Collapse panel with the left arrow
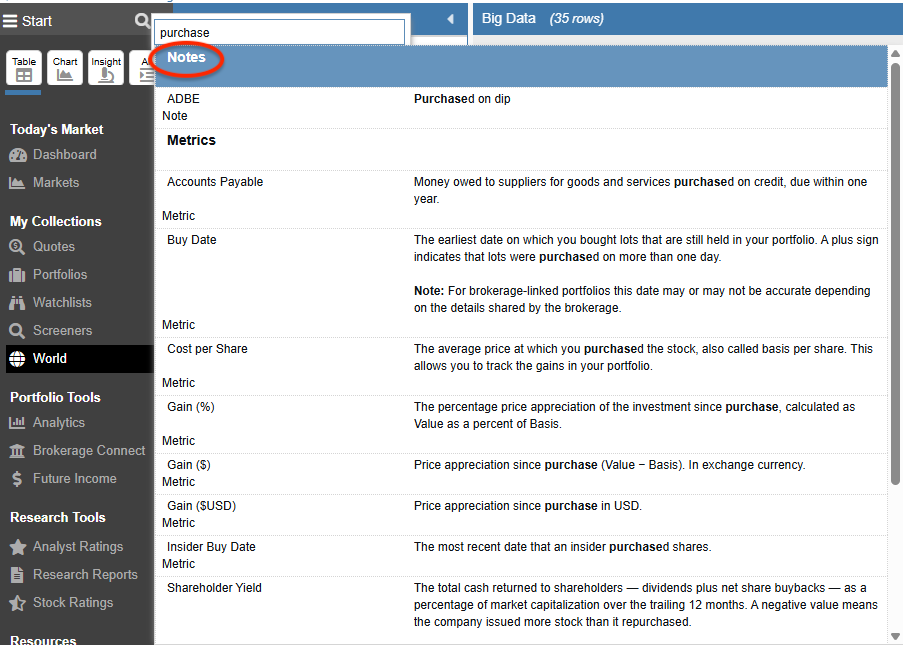Viewport: 903px width, 645px height. click(450, 19)
